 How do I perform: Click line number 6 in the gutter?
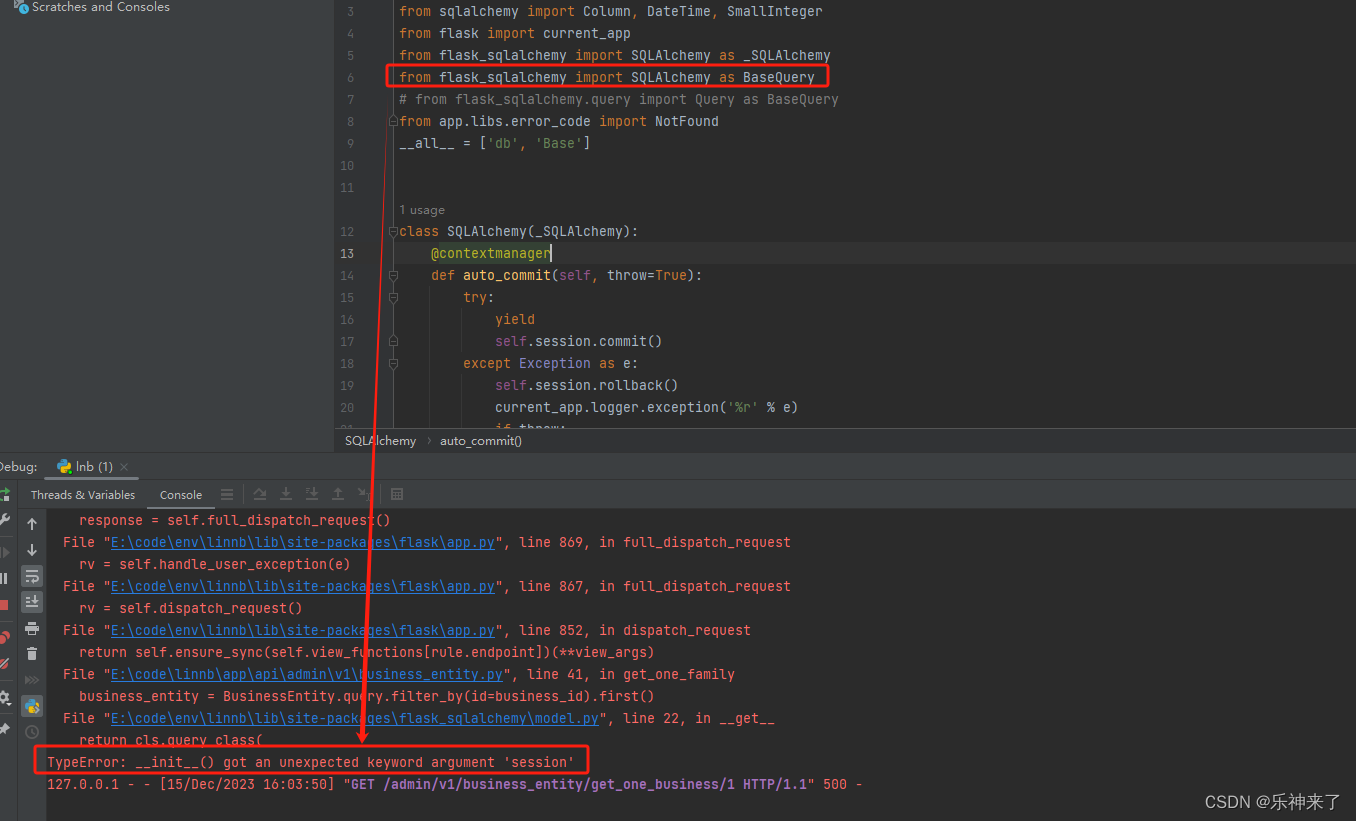(350, 77)
